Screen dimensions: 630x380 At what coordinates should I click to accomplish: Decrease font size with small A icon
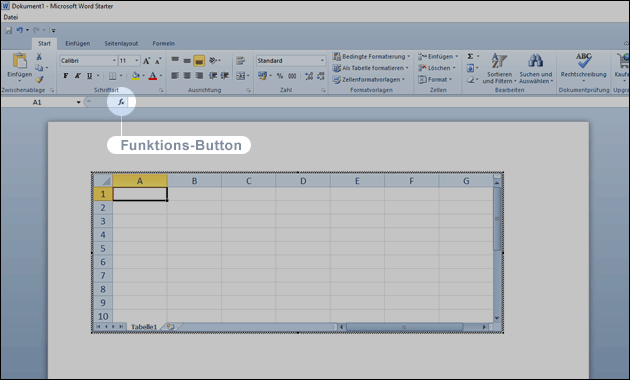pos(158,61)
